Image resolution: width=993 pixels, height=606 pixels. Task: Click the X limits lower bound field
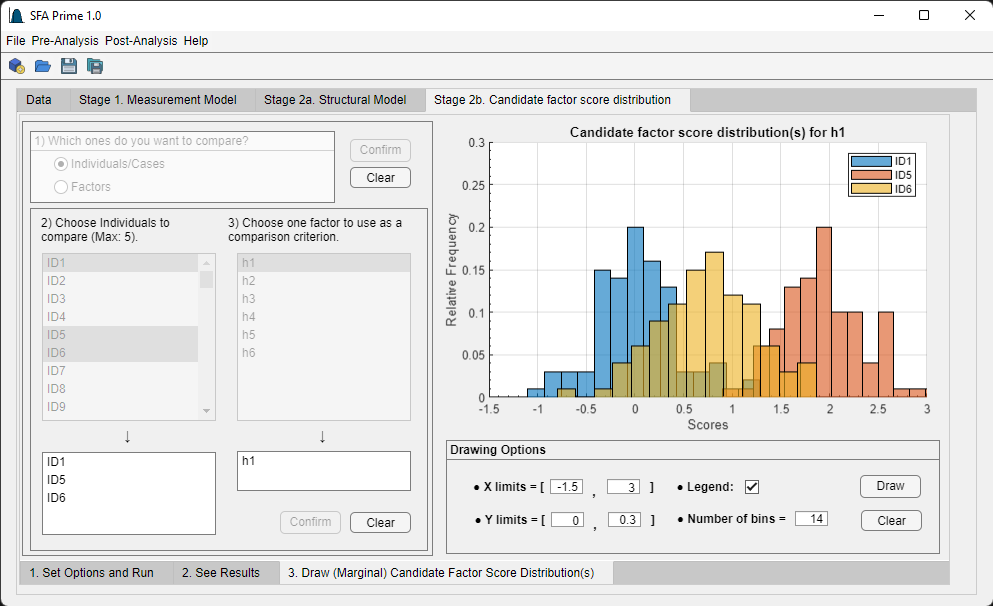click(566, 486)
